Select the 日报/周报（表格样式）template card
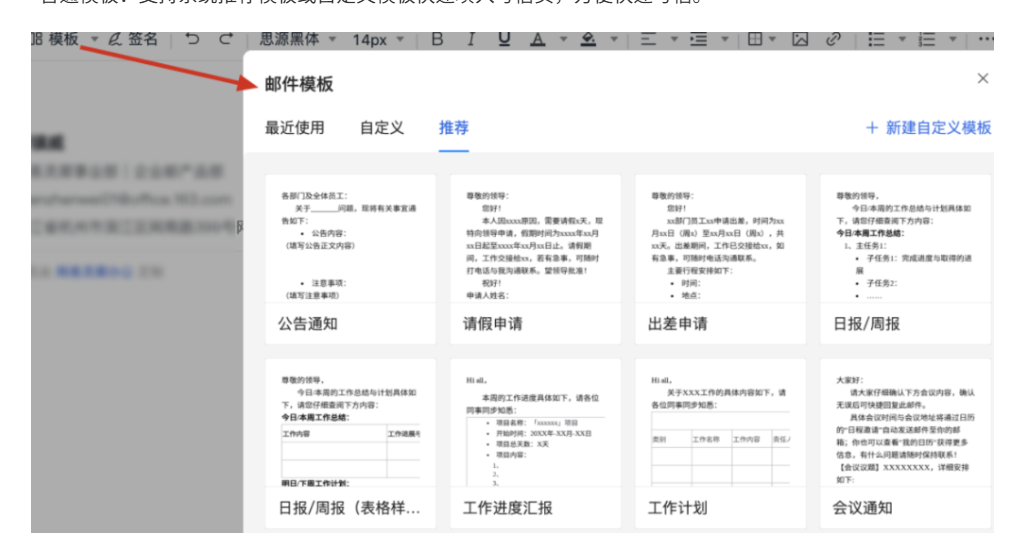Viewport: 1020px width, 550px height. pos(351,443)
